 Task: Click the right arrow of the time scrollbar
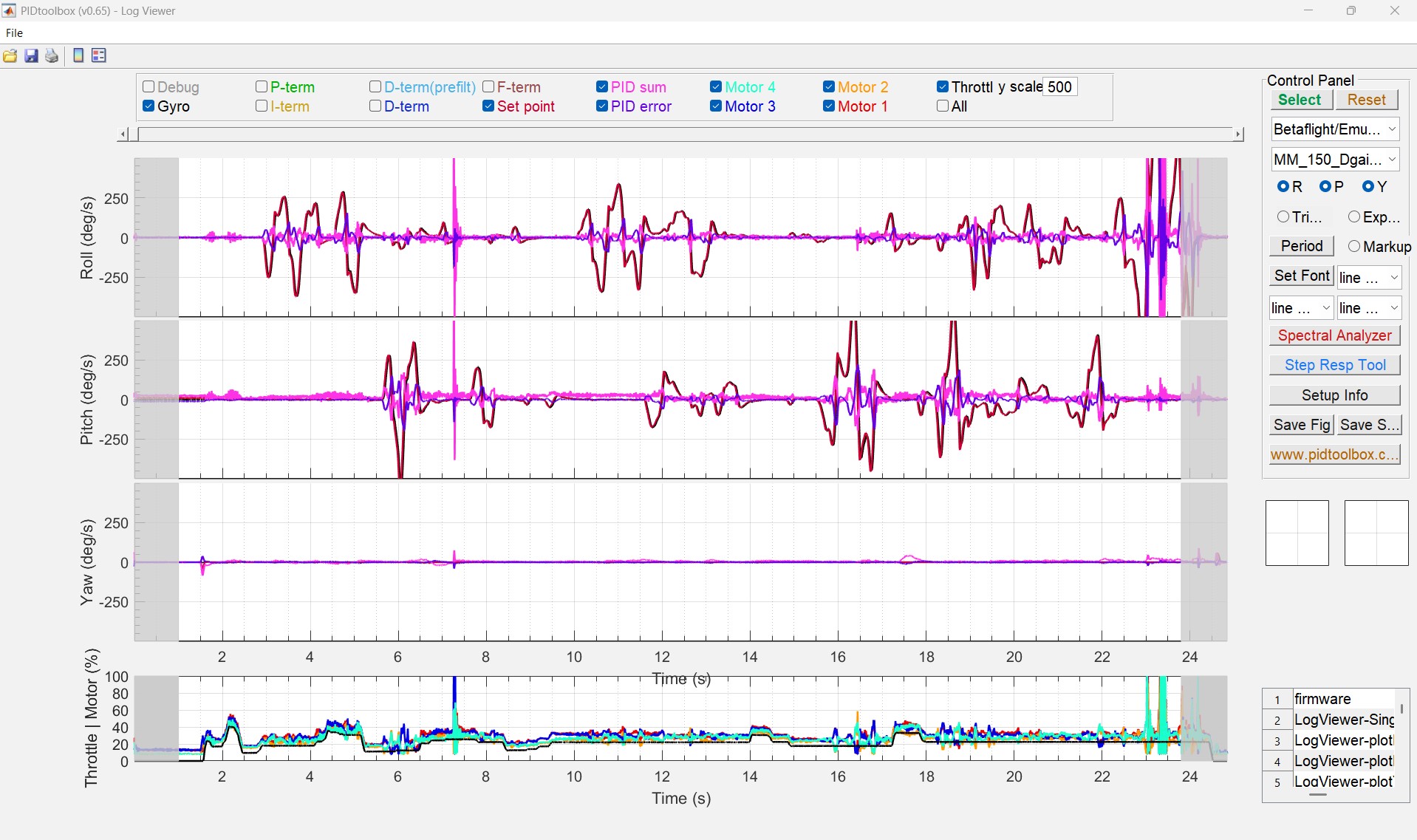1238,134
